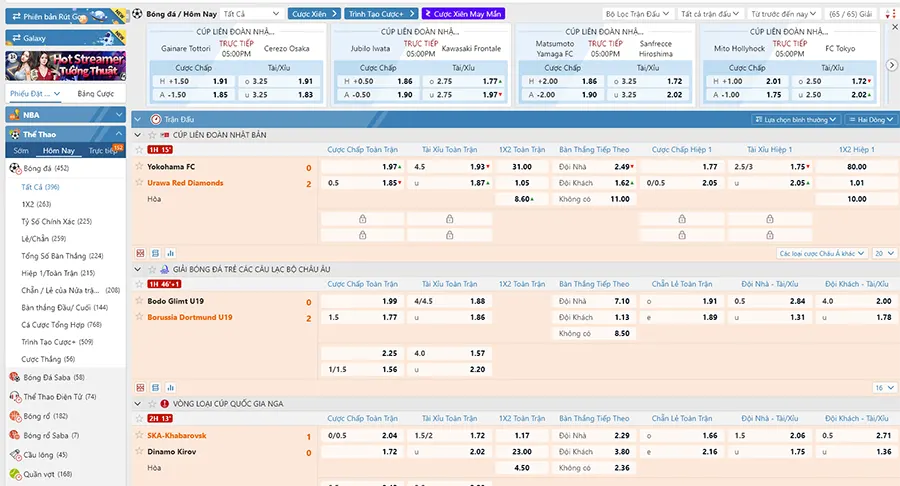Collapse the Trận Đấu header chevron
Screen dimensions: 900x486
(x=138, y=119)
